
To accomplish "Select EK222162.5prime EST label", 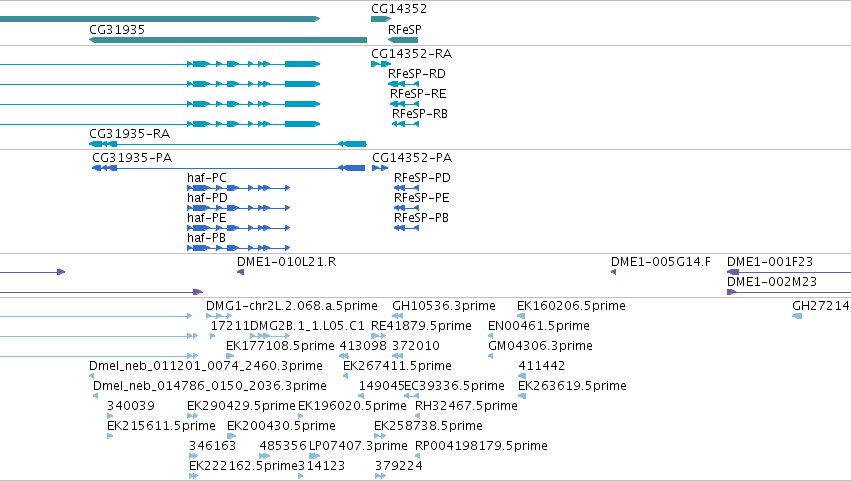I will [x=243, y=467].
